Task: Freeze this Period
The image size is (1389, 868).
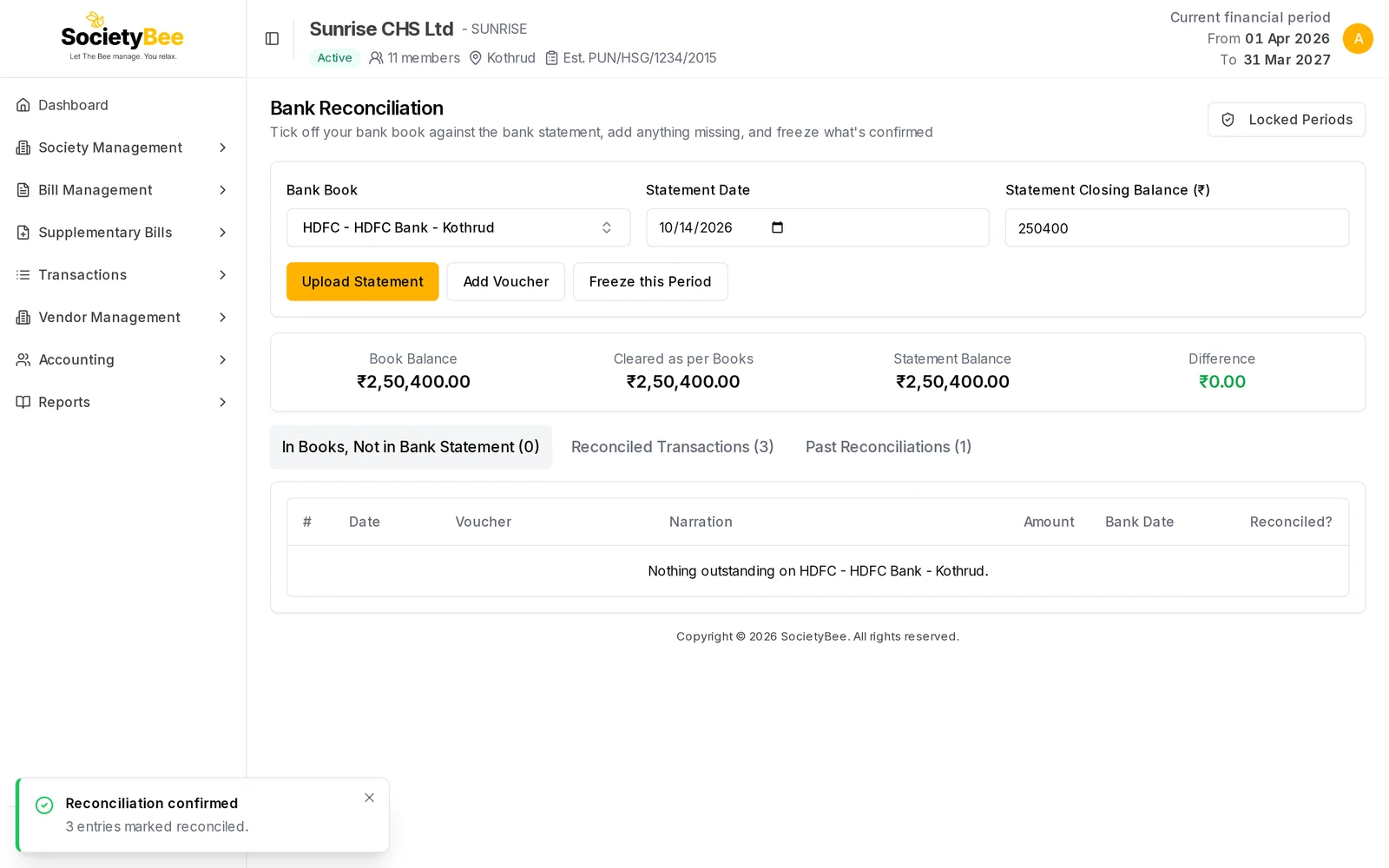Action: coord(650,281)
